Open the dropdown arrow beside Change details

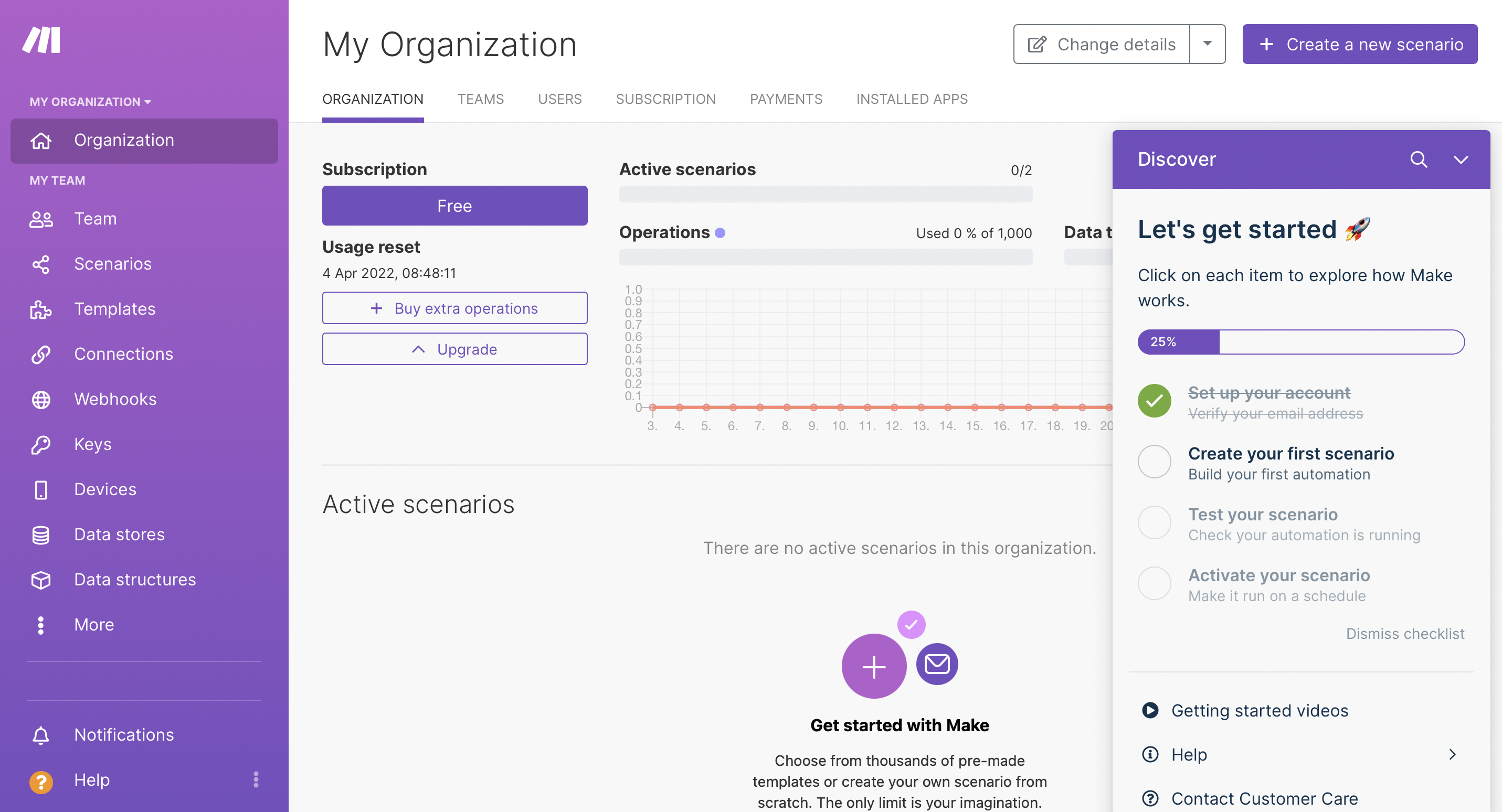point(1207,44)
